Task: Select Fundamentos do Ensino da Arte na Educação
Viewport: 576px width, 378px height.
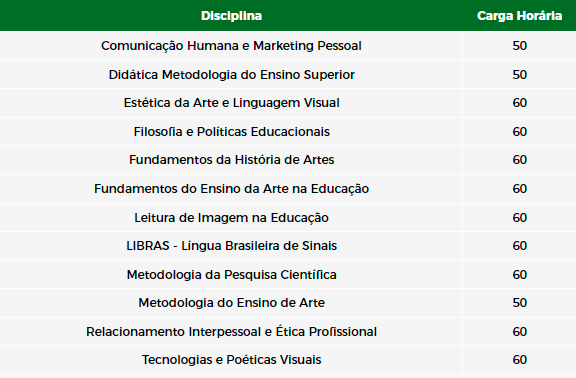Action: tap(231, 188)
